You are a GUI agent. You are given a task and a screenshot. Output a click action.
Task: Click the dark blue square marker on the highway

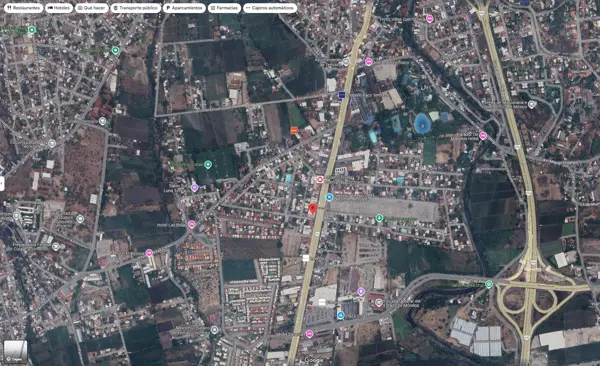coord(341,95)
